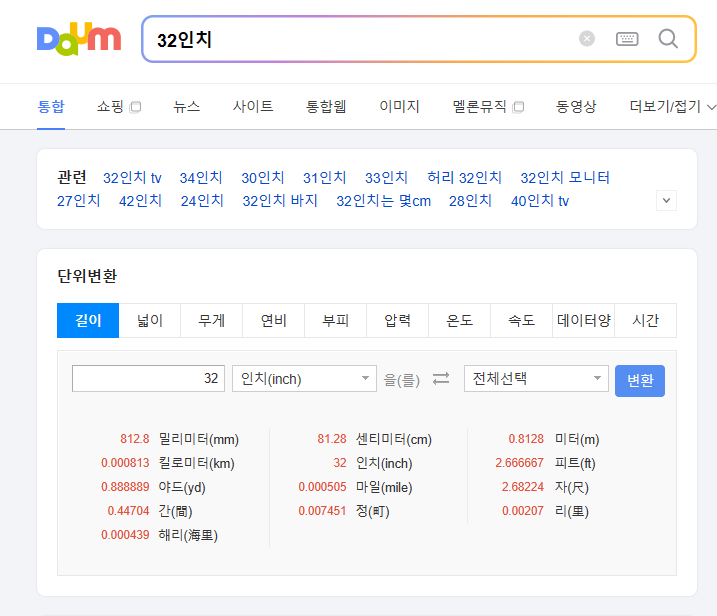Open the 동영상 tab
The image size is (717, 616).
[x=576, y=107]
